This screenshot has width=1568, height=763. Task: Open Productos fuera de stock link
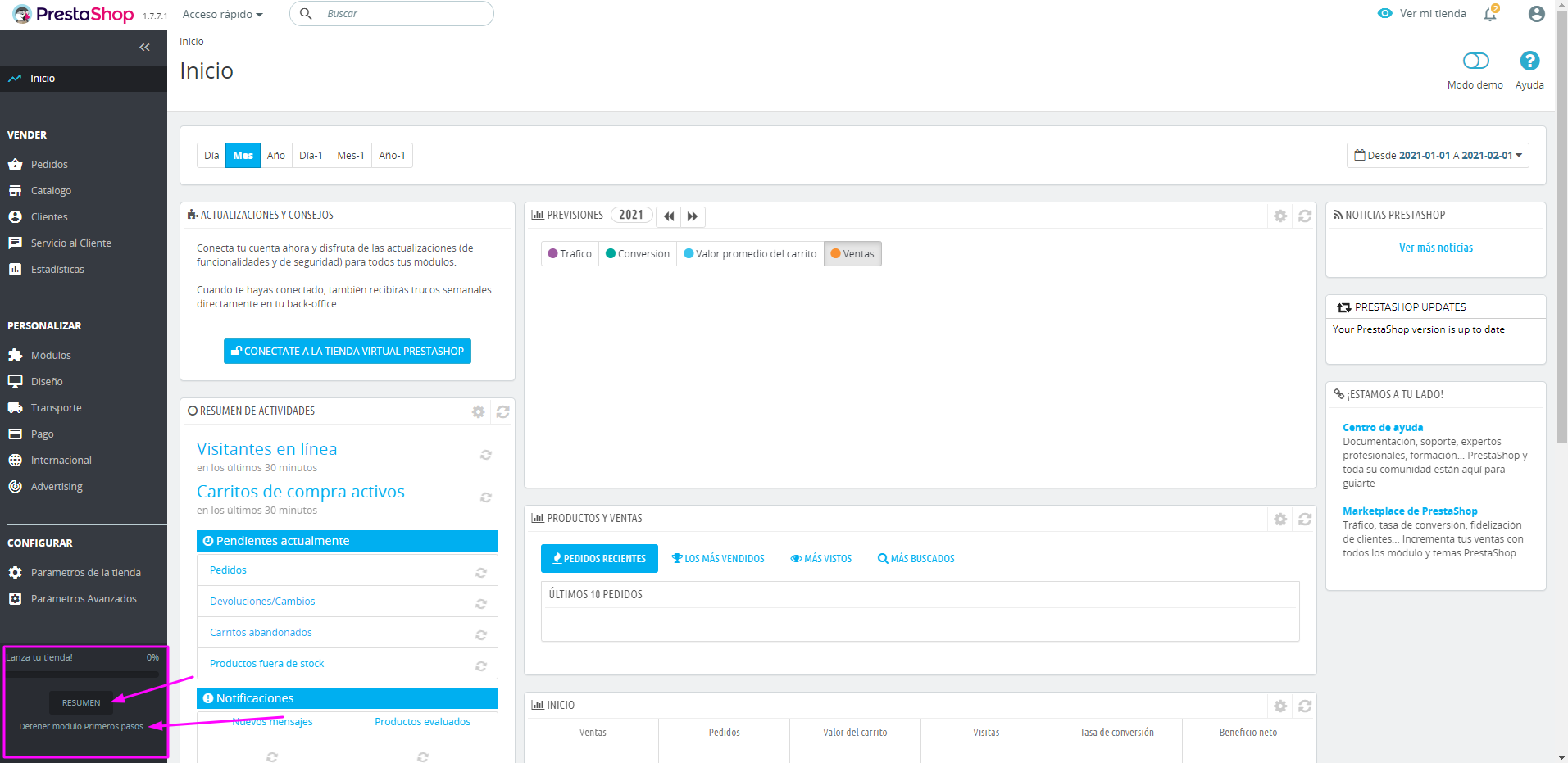click(266, 664)
